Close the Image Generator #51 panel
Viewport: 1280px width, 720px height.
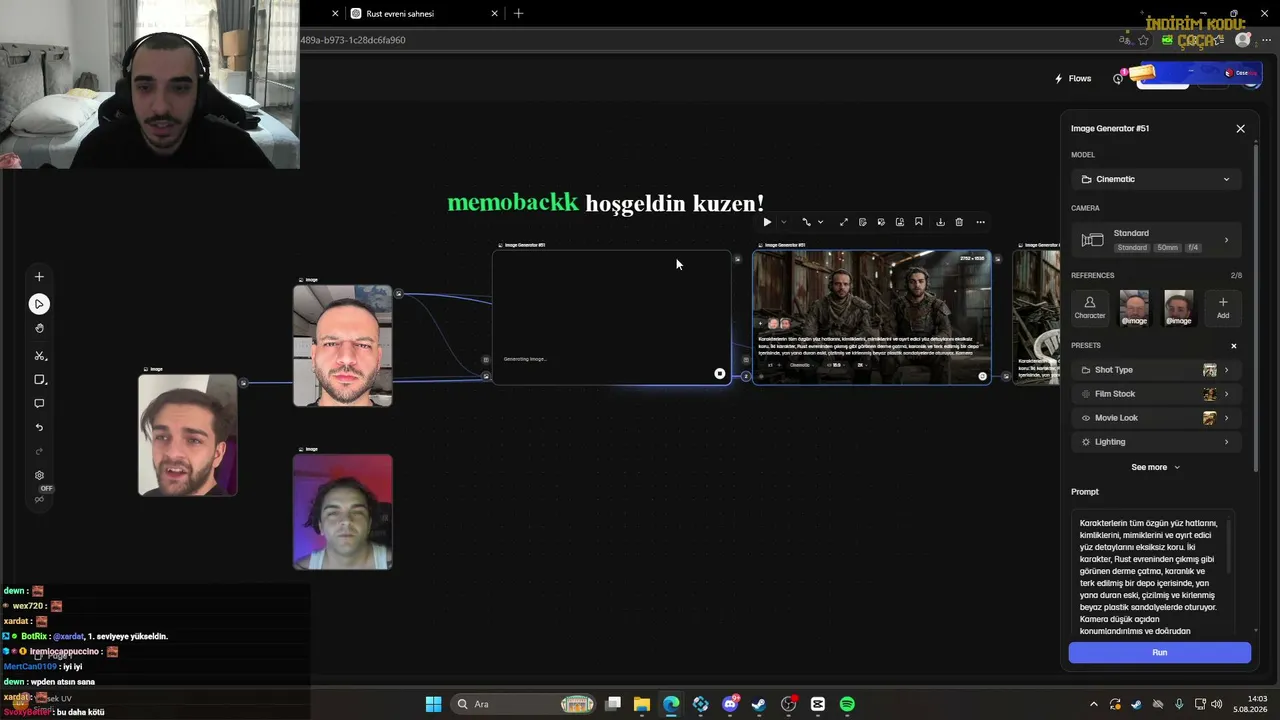pos(1241,129)
